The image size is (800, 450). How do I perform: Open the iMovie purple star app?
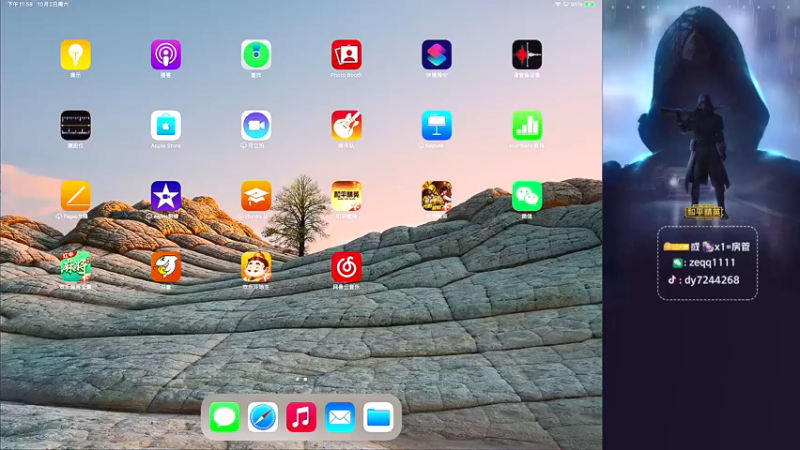click(x=166, y=196)
